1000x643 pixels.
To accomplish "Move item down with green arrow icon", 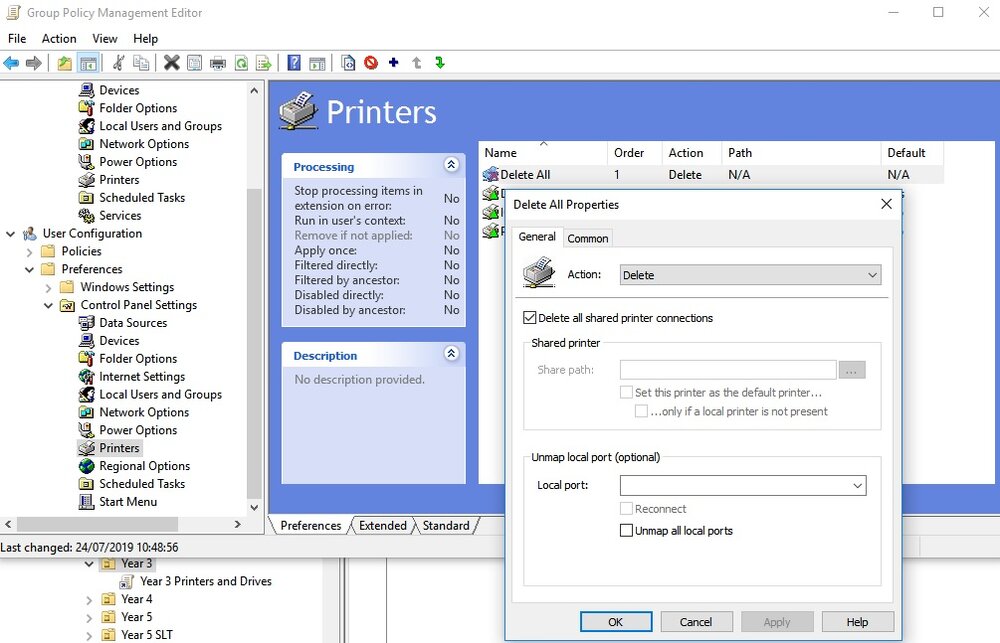I will [x=439, y=63].
